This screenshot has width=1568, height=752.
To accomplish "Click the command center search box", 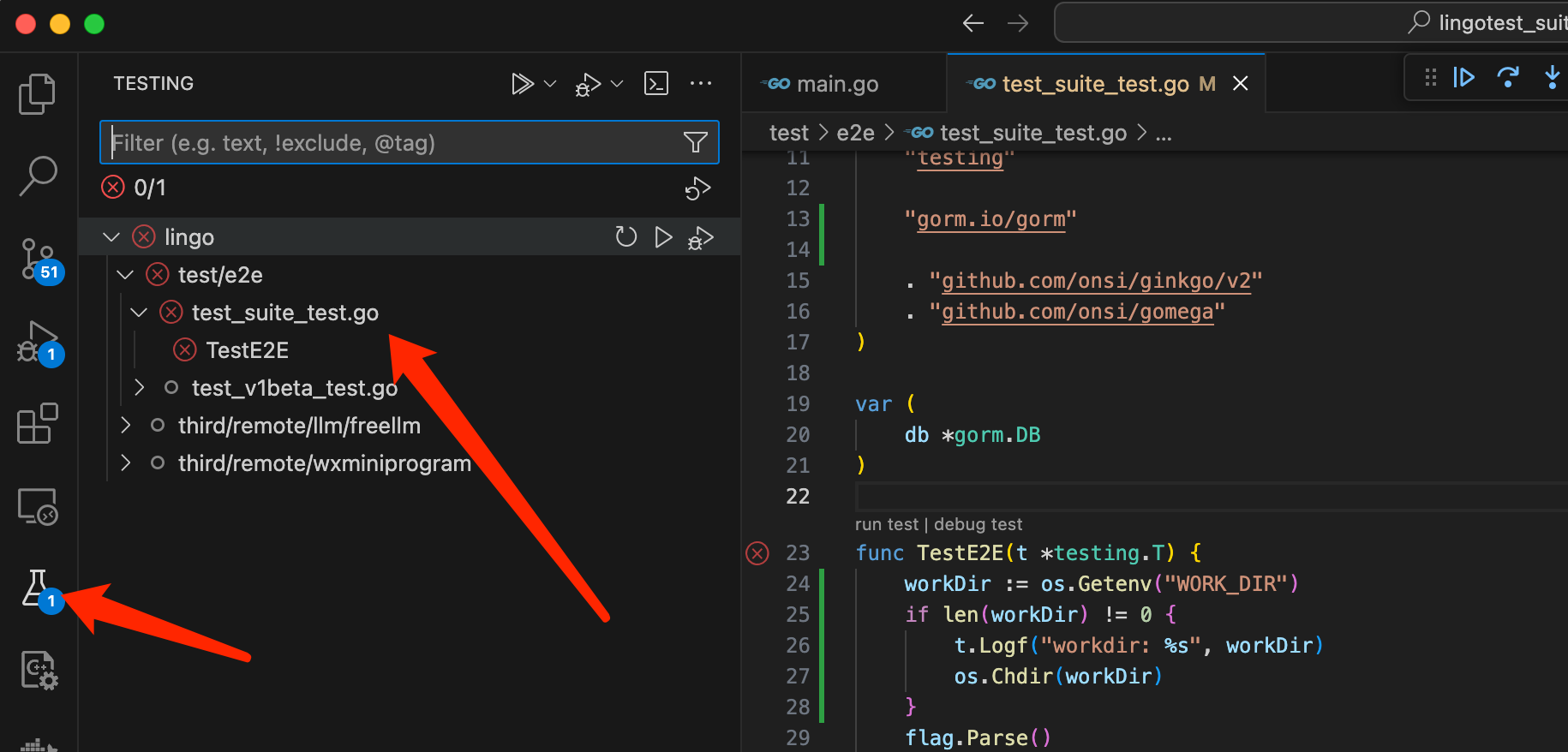I will pos(1311,22).
